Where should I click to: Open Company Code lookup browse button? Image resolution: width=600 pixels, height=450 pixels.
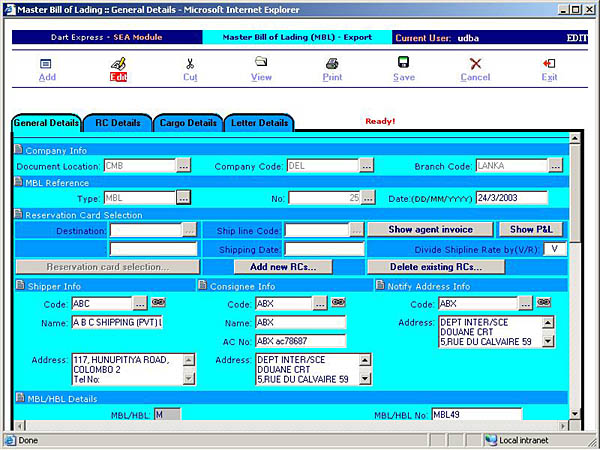coord(367,165)
